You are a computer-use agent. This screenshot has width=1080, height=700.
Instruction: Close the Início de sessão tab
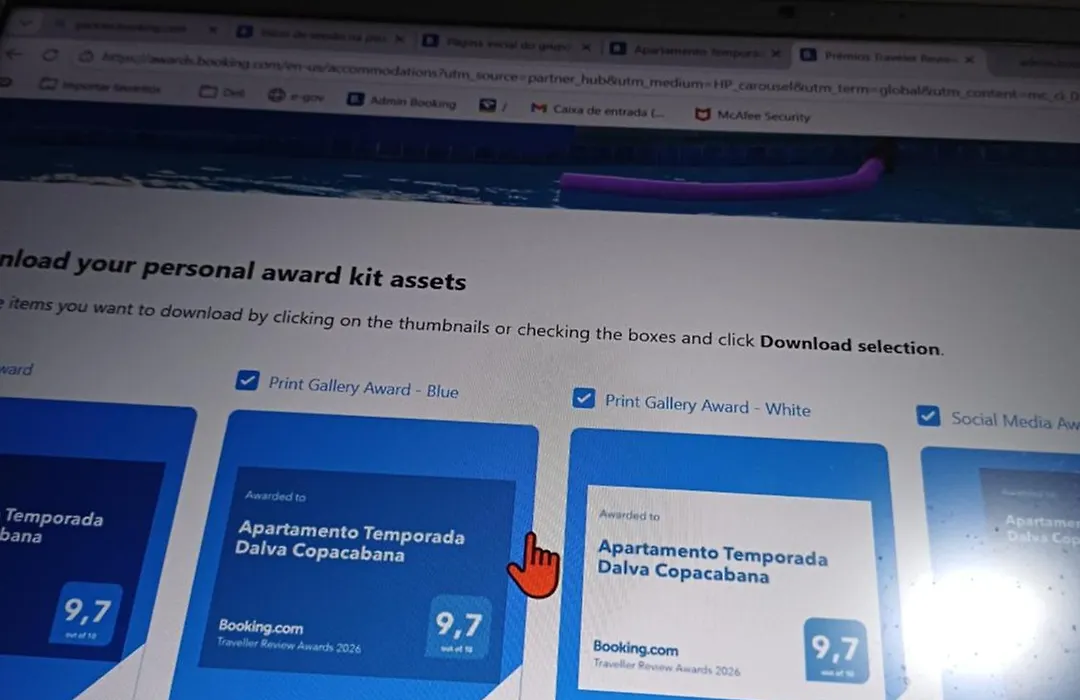tap(399, 39)
